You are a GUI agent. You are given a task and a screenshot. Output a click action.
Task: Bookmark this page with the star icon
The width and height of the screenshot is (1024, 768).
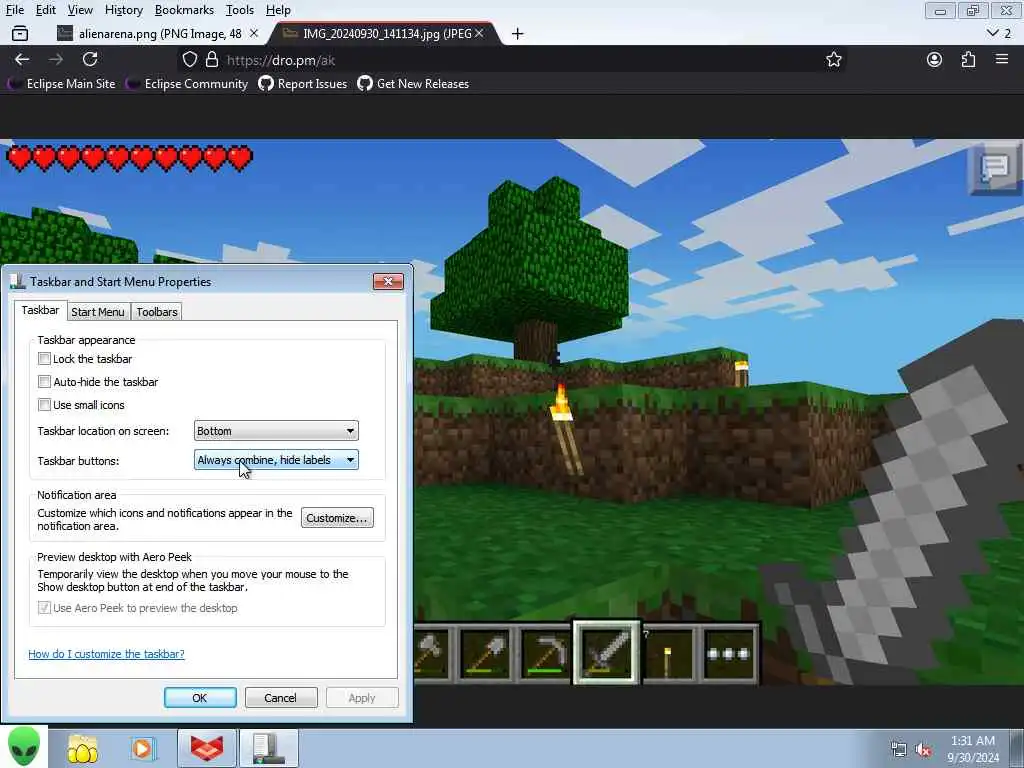point(833,59)
